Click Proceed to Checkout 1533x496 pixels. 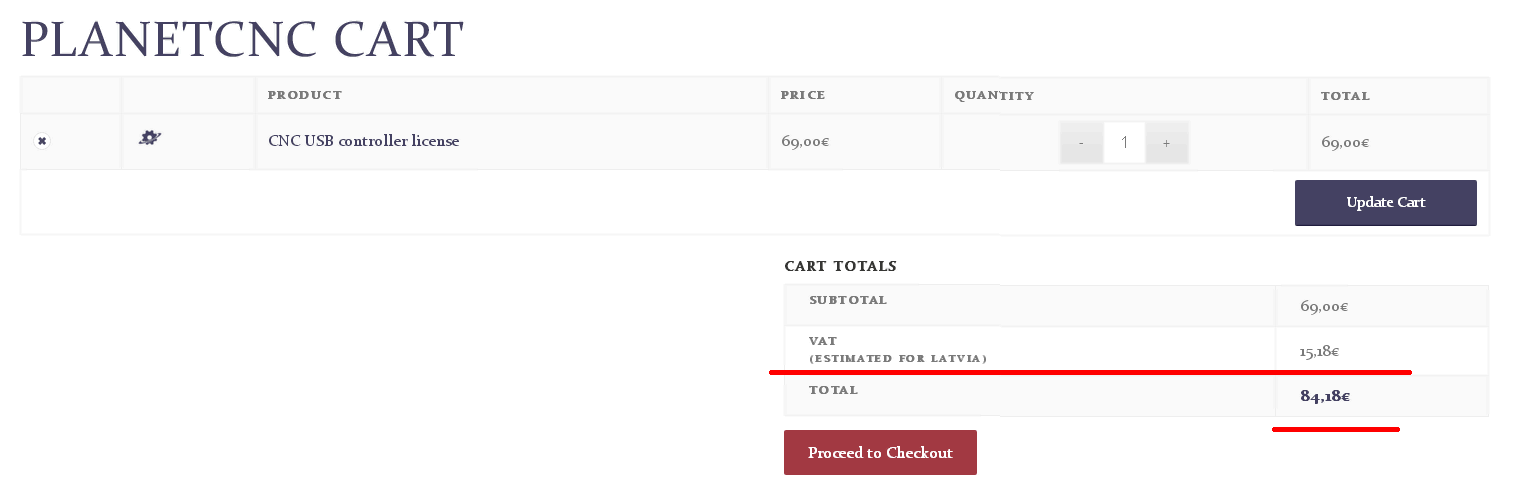click(880, 452)
